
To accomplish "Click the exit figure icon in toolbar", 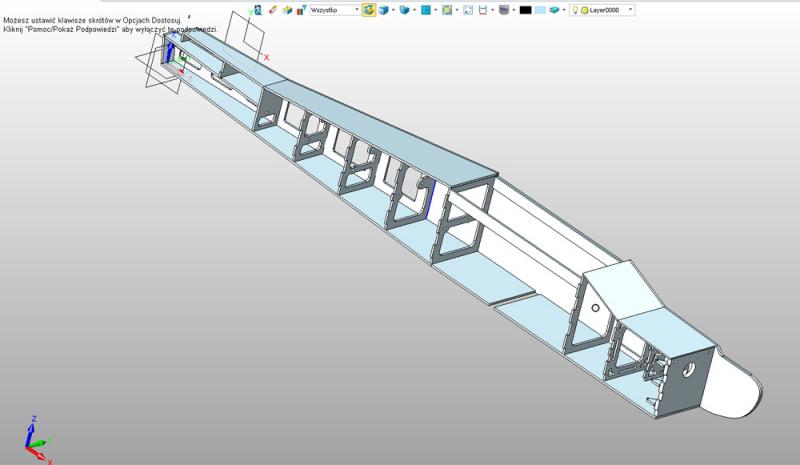I will (257, 9).
